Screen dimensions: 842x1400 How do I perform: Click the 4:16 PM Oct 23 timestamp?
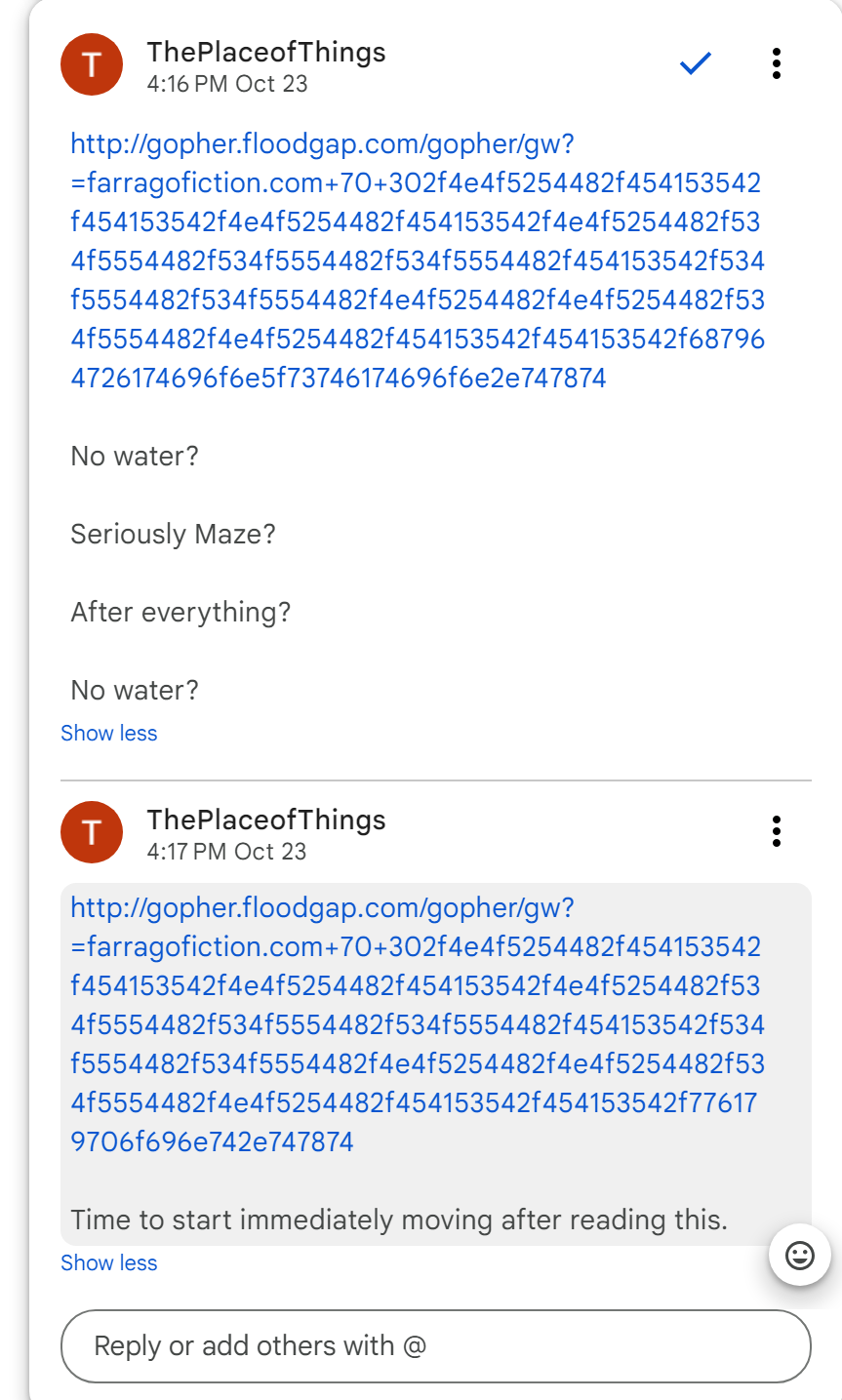point(227,84)
